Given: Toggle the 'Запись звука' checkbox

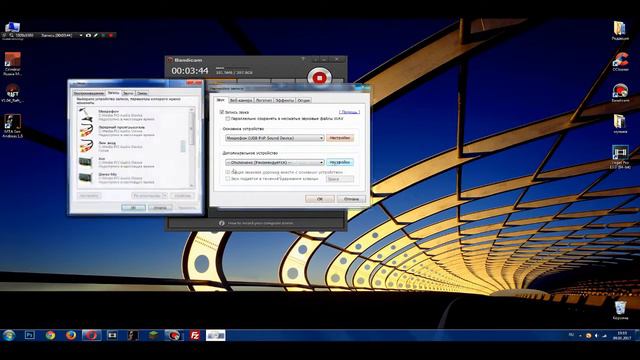Looking at the screenshot, I should (222, 112).
